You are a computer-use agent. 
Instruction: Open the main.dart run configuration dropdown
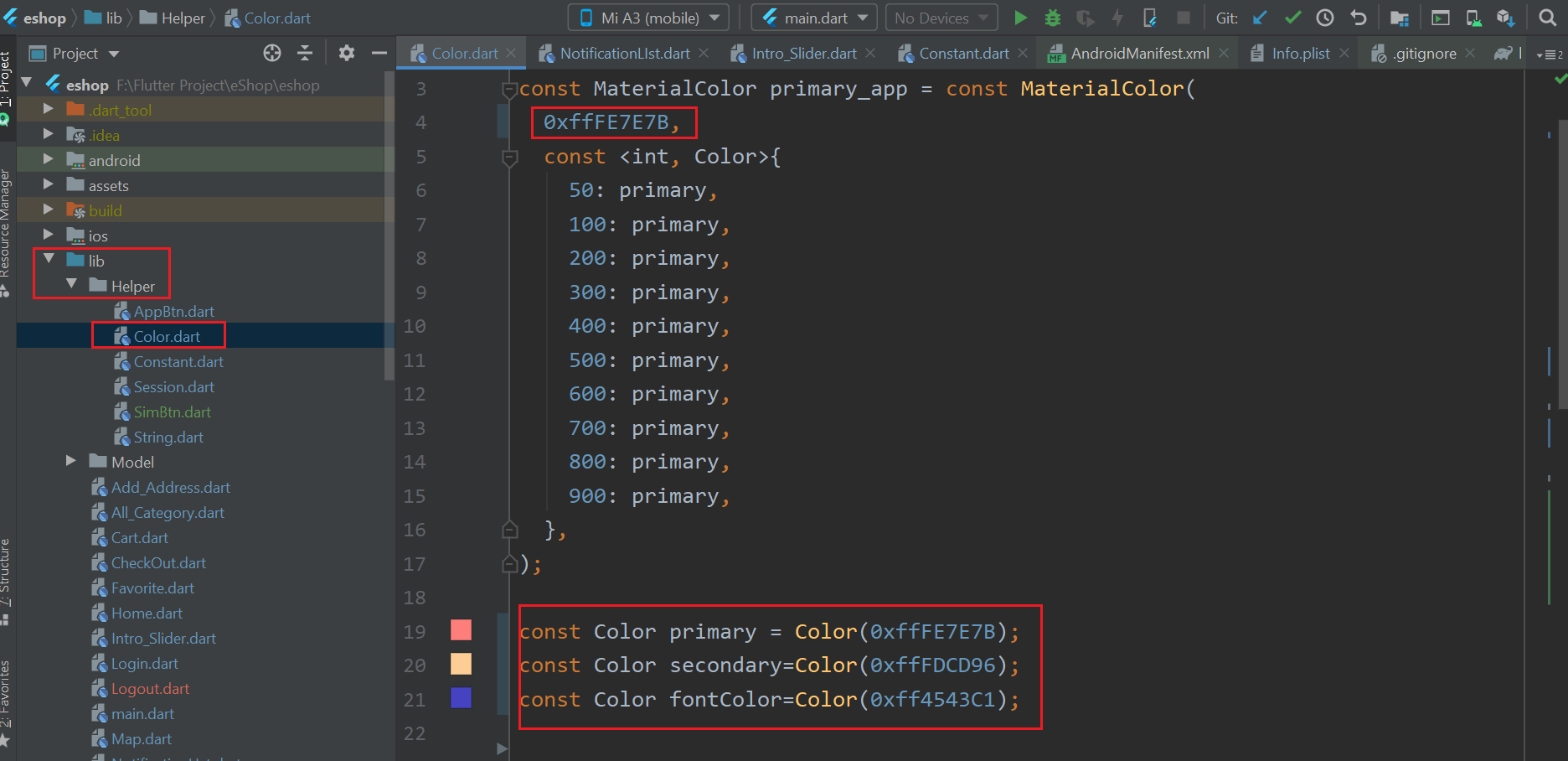point(814,18)
